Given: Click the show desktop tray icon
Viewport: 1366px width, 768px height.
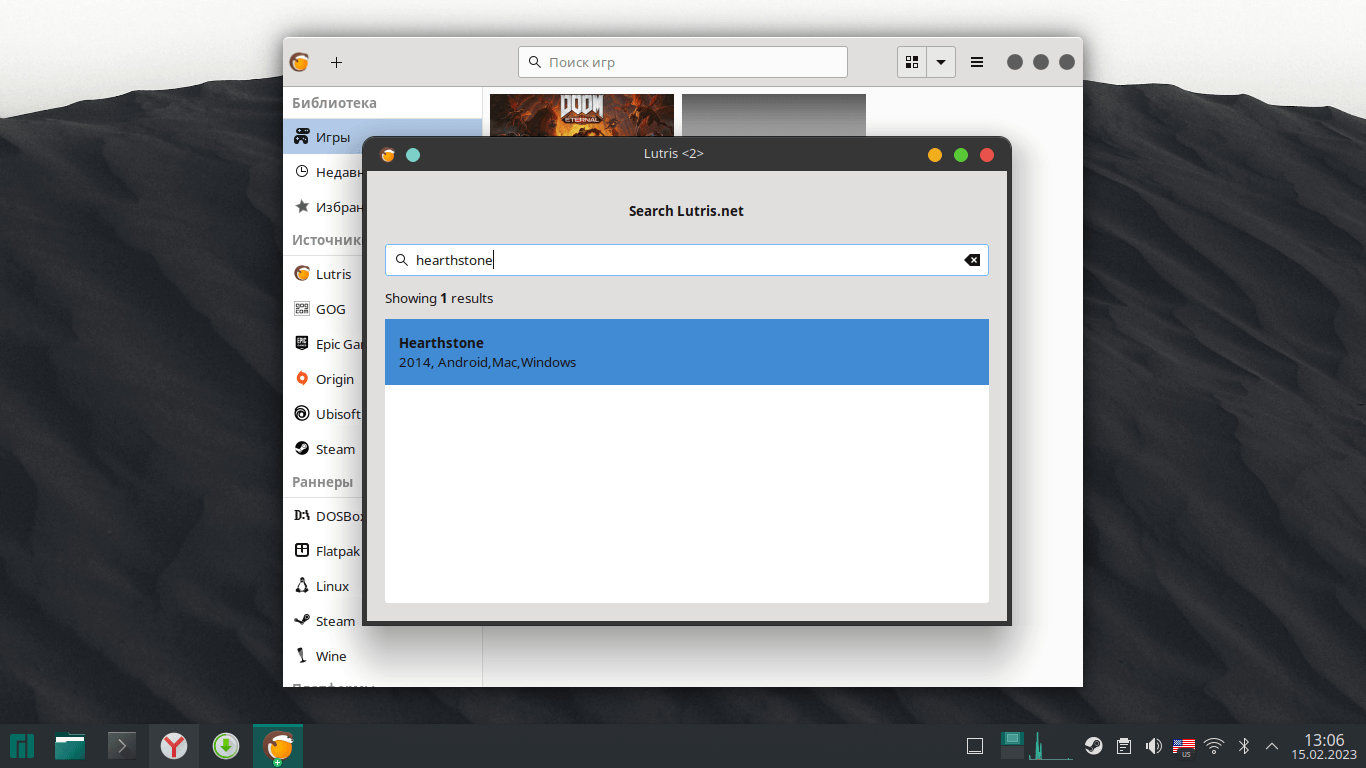Looking at the screenshot, I should click(x=975, y=746).
